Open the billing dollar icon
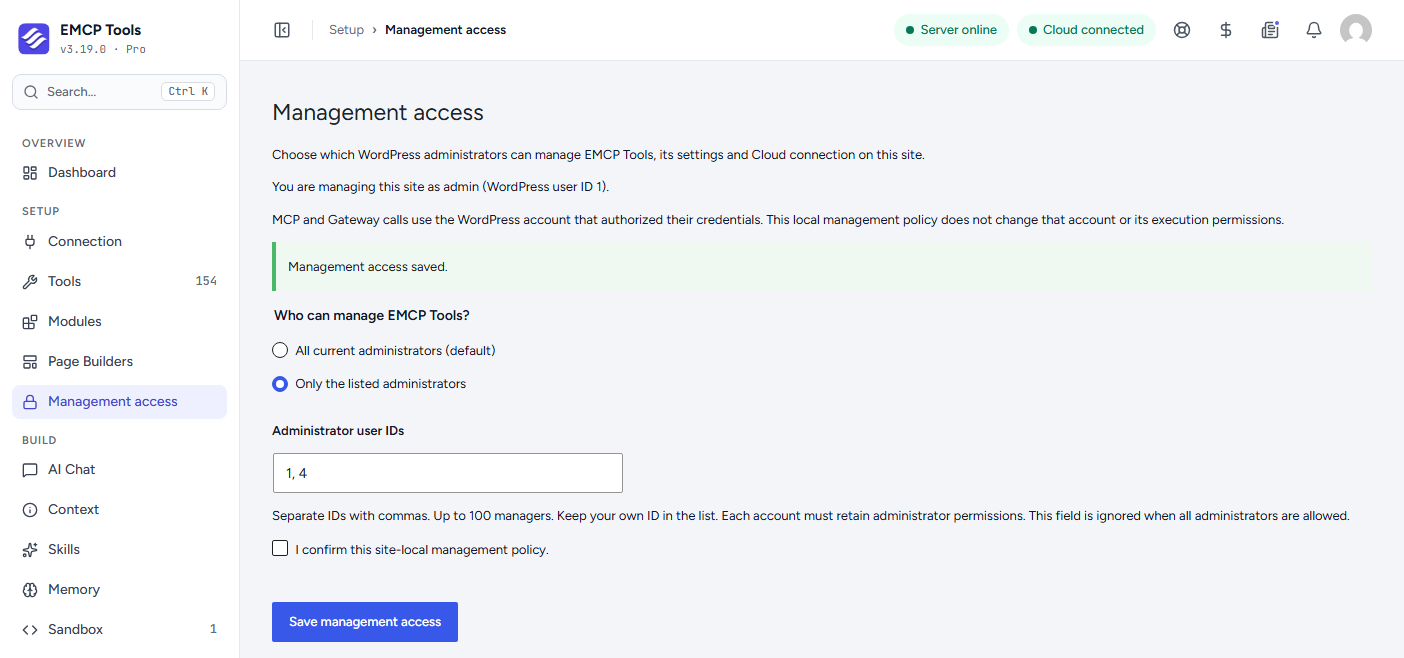This screenshot has height=658, width=1404. (x=1226, y=30)
